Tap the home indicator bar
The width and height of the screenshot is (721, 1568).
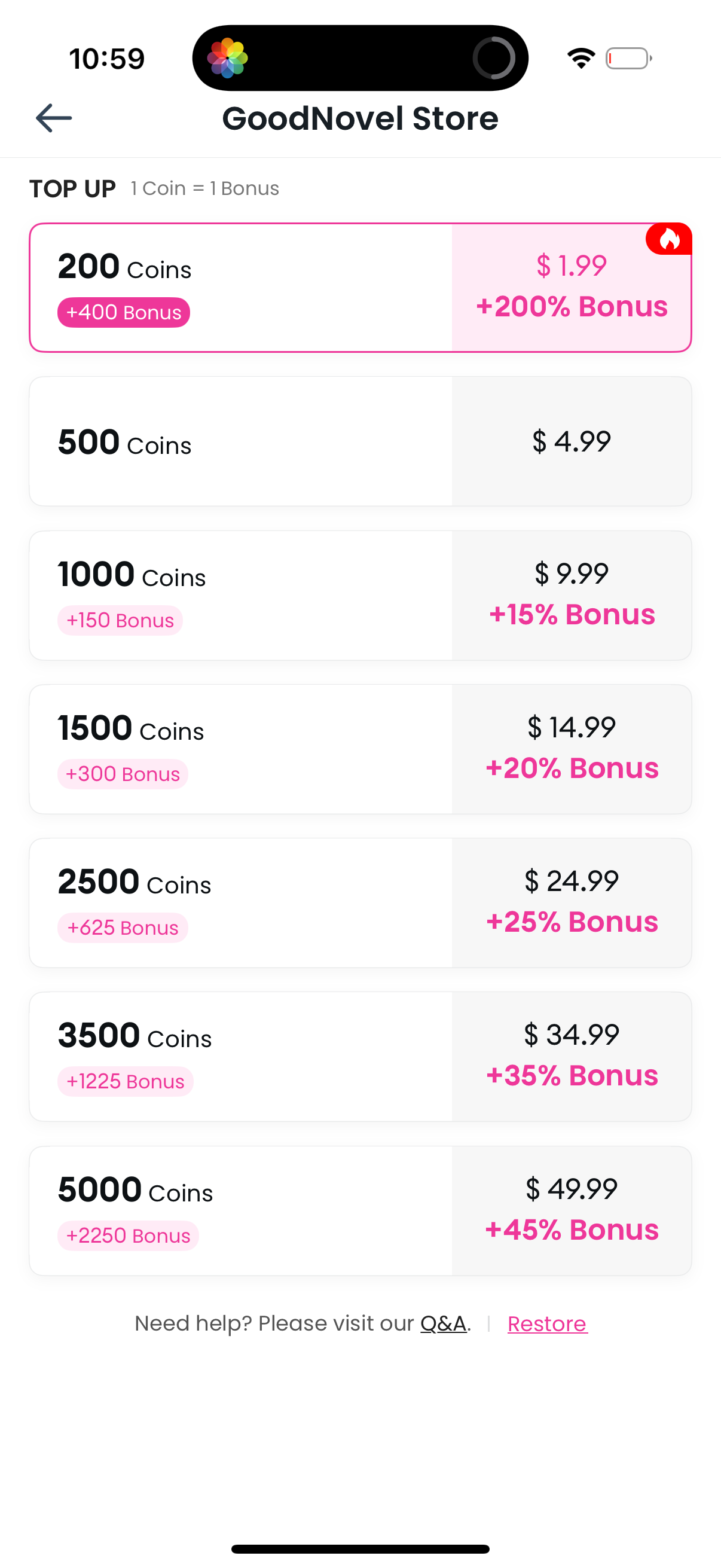point(360,1549)
